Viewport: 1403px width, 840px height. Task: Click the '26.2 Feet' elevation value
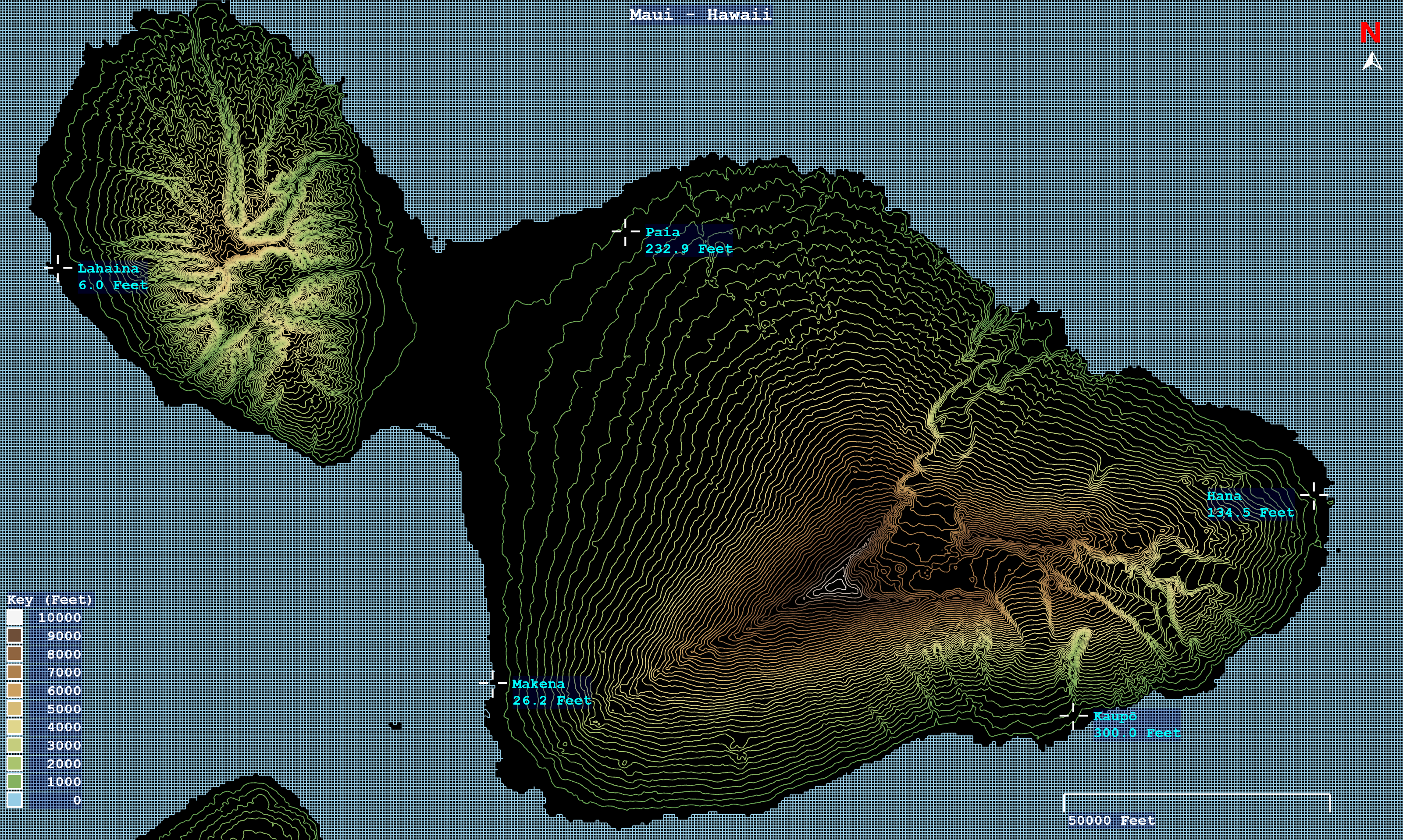pos(552,700)
